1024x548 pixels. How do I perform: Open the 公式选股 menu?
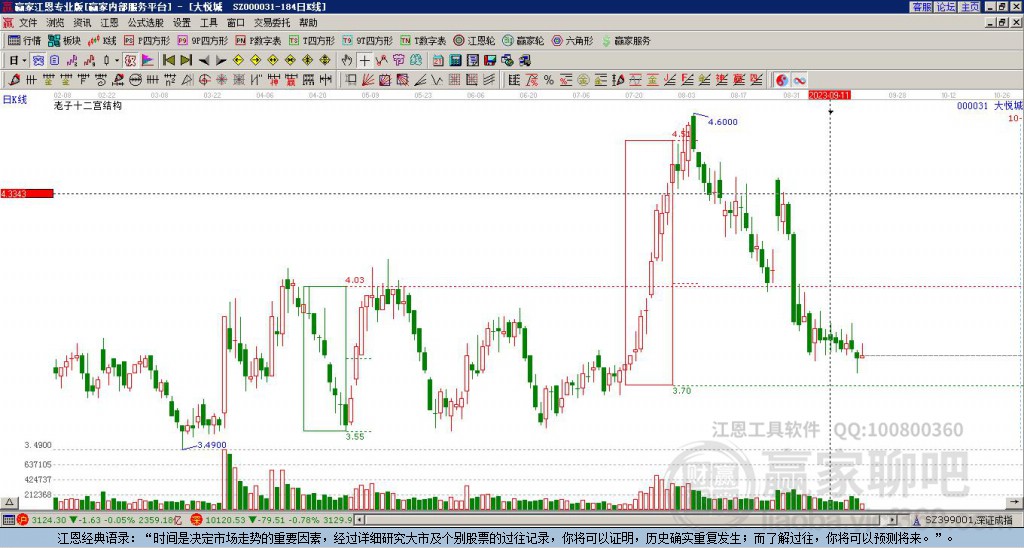(146, 23)
